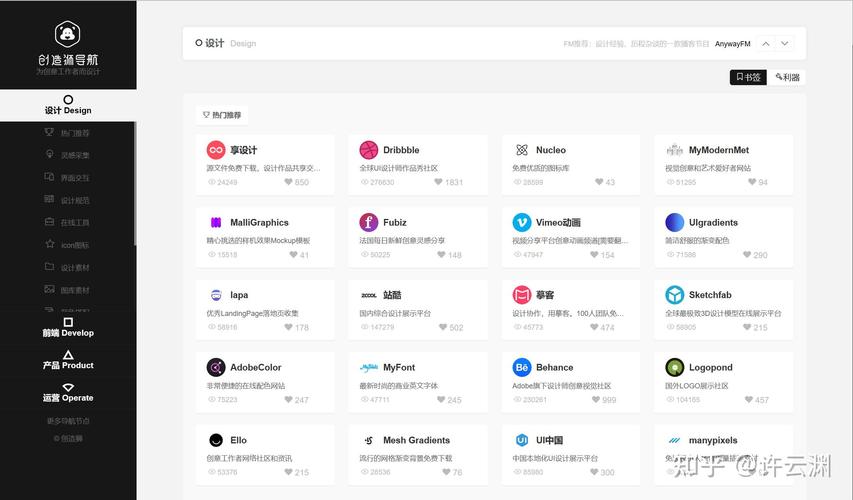Click the UI中国 shield icon
Screen dimensions: 853x500
pos(522,440)
